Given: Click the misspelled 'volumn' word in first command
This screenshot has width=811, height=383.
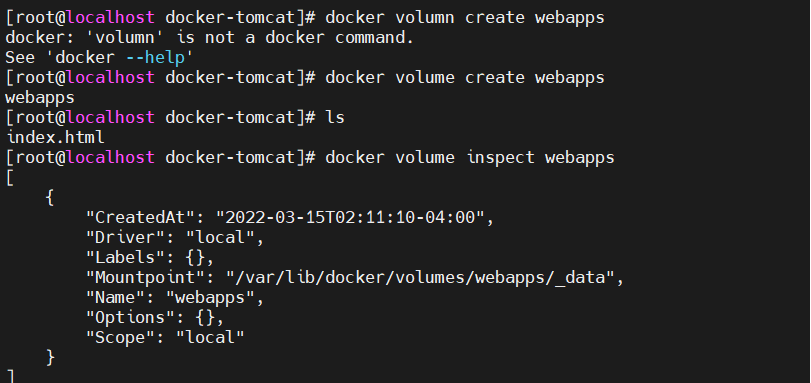Looking at the screenshot, I should pyautogui.click(x=425, y=18).
